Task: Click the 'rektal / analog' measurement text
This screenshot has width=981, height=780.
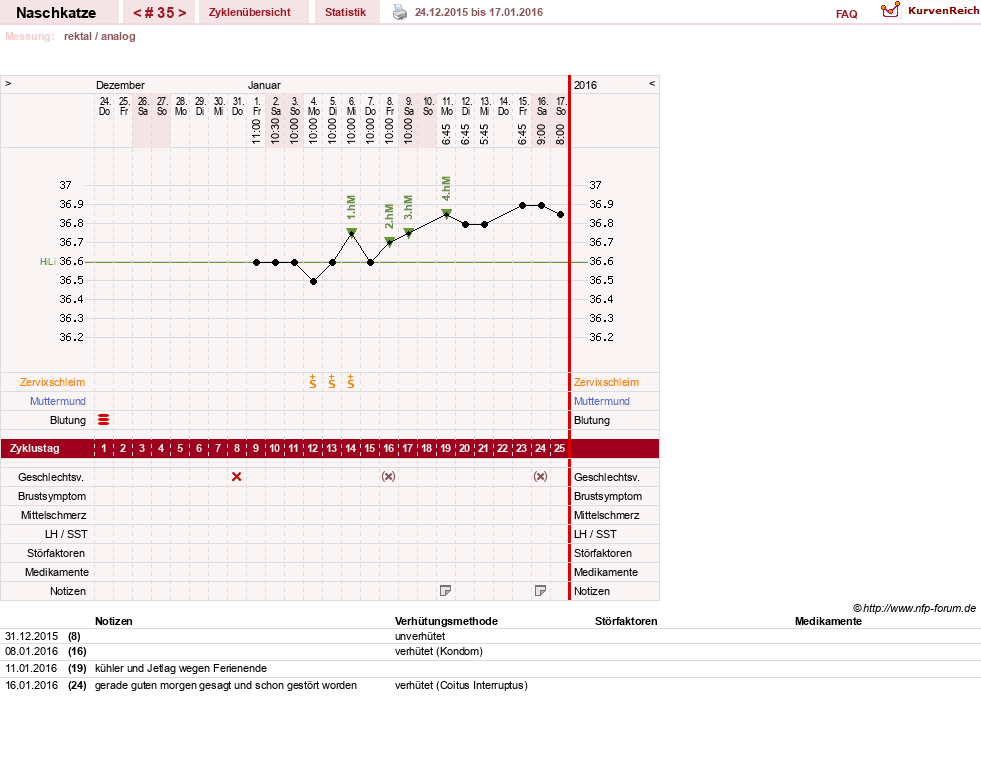Action: [99, 36]
